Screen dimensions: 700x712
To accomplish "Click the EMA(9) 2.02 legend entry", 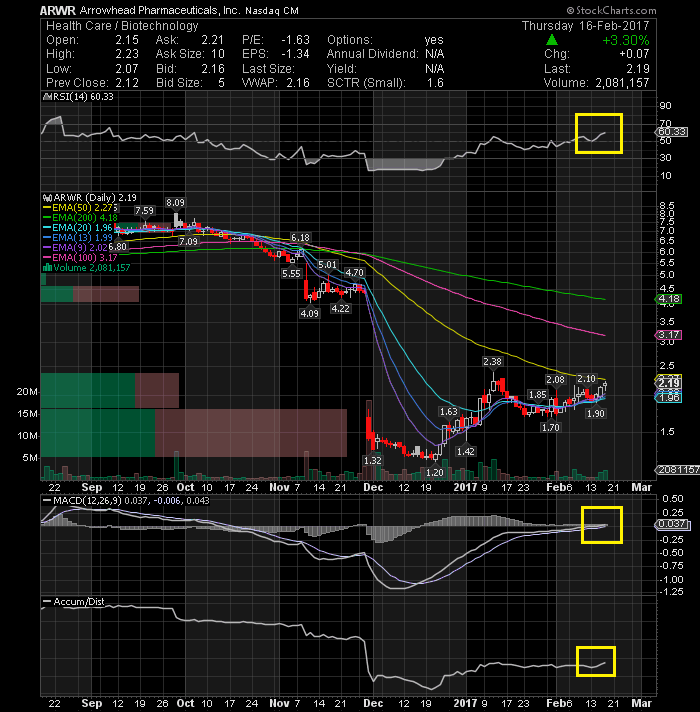I will tap(75, 247).
